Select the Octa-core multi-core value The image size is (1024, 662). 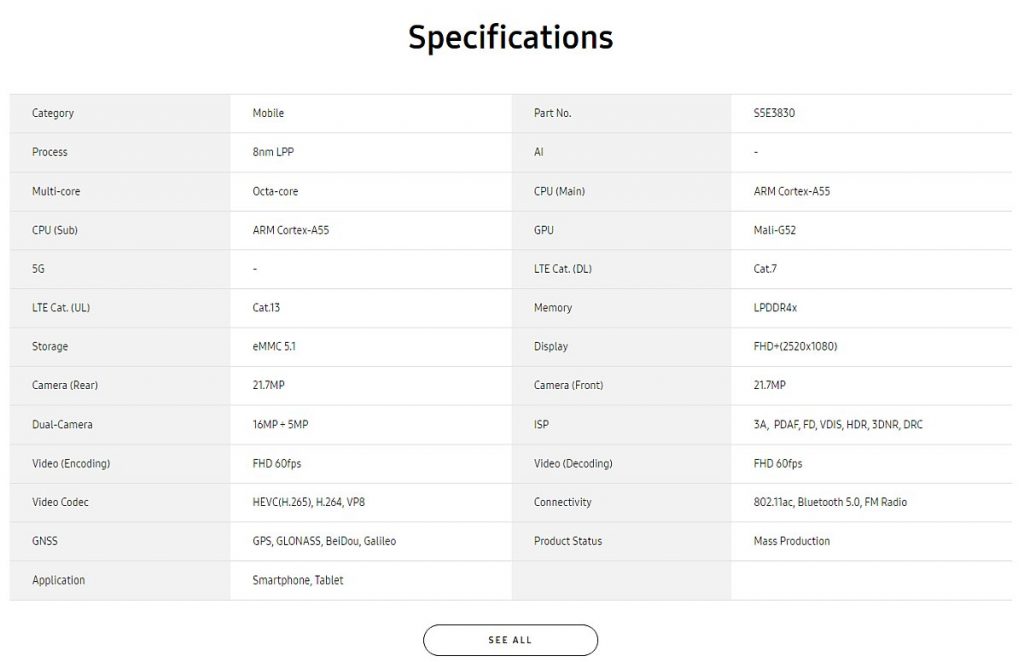point(275,191)
